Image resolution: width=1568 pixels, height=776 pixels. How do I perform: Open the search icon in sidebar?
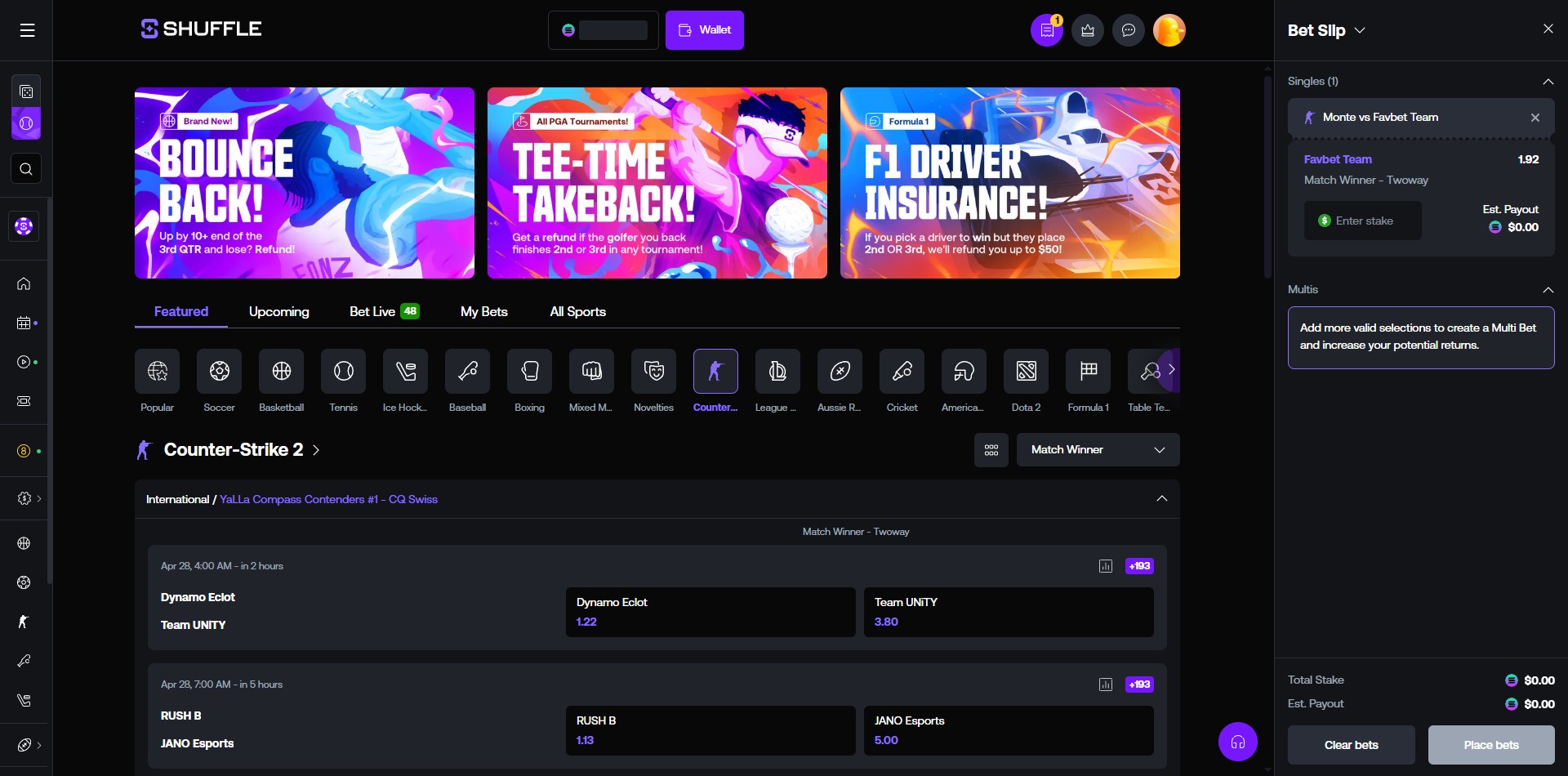(26, 169)
